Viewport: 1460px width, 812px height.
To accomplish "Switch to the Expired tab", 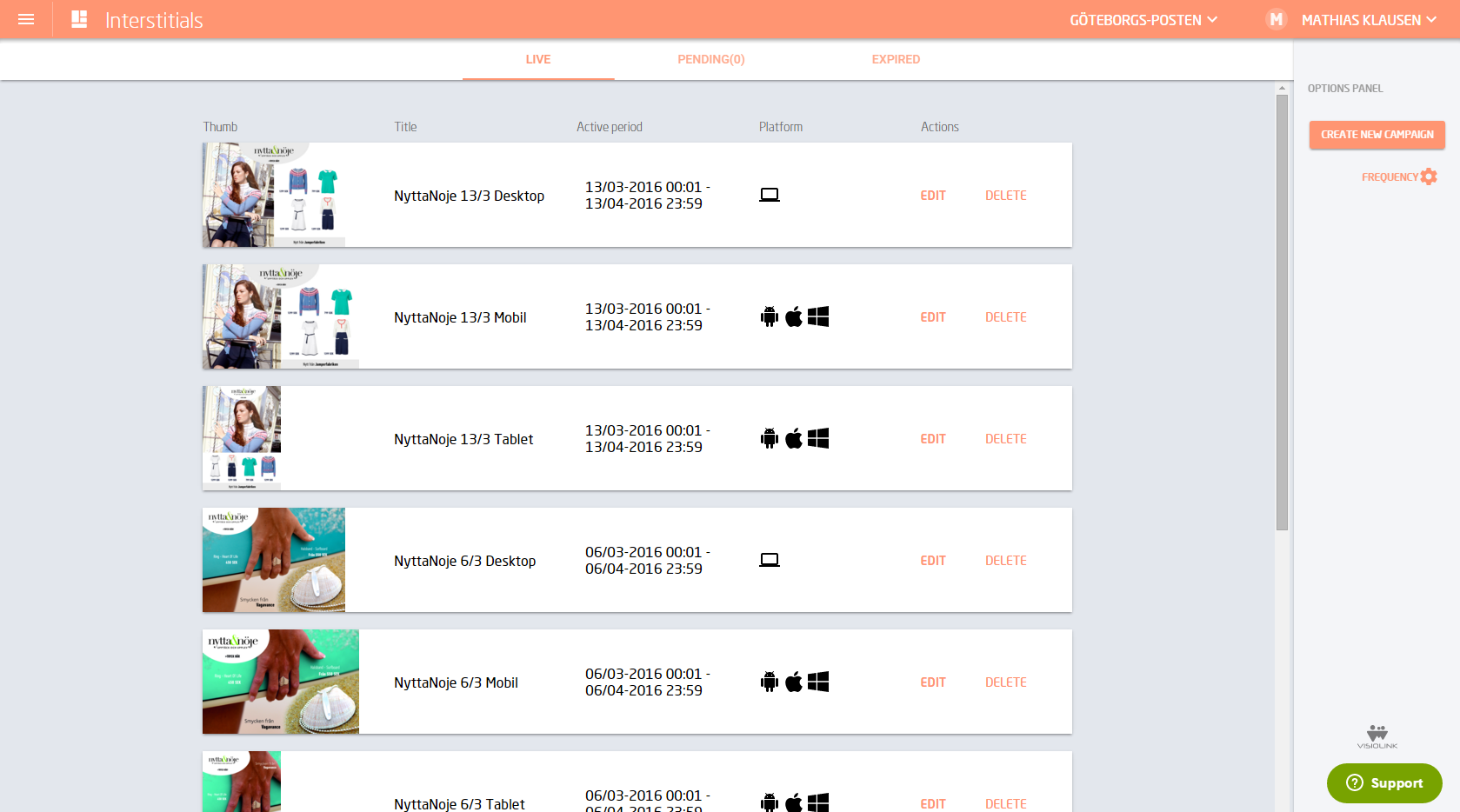I will pos(896,59).
